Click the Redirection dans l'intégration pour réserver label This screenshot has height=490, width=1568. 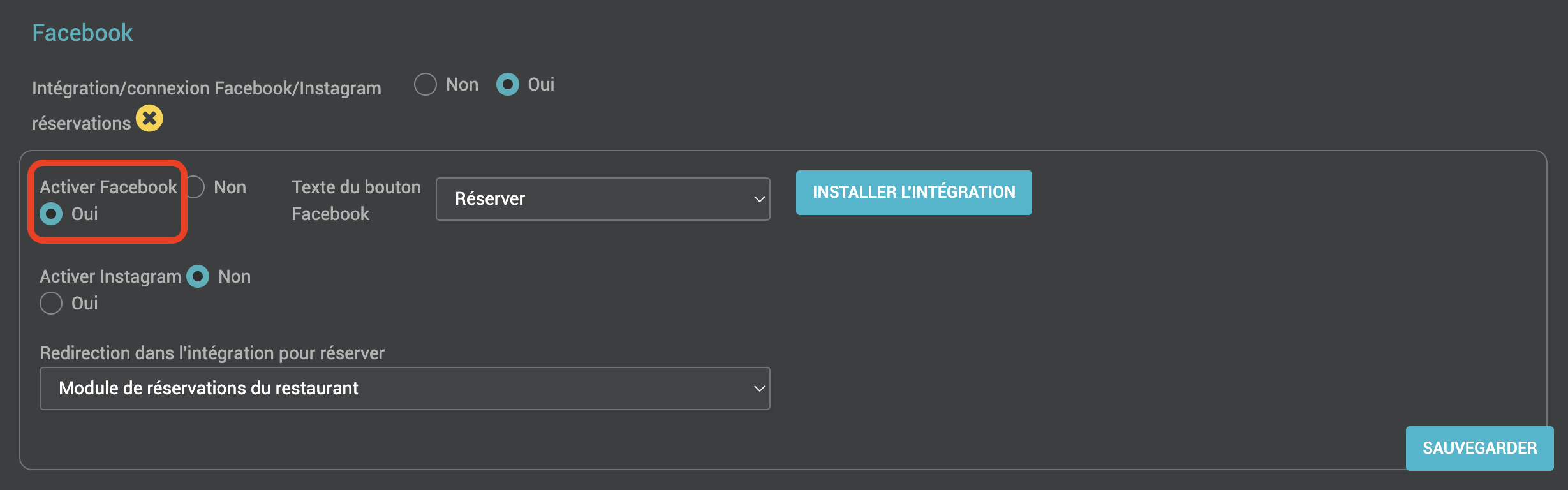(212, 353)
